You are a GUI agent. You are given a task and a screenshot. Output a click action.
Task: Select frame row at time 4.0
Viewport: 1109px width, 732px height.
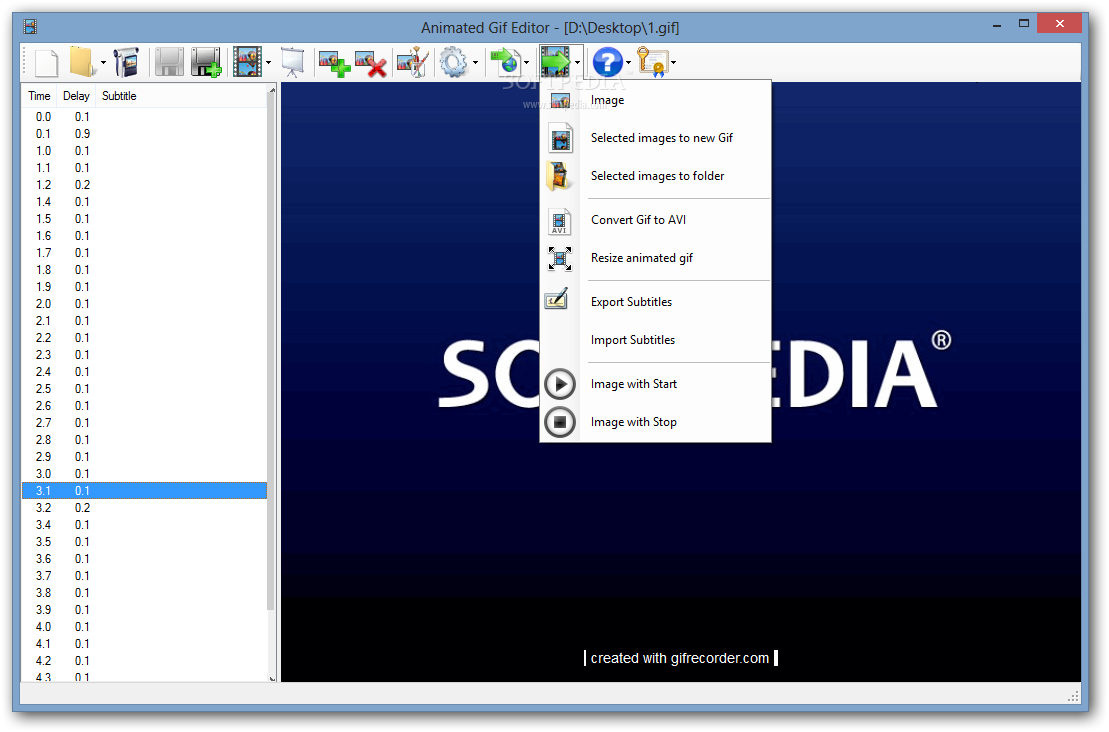(144, 626)
